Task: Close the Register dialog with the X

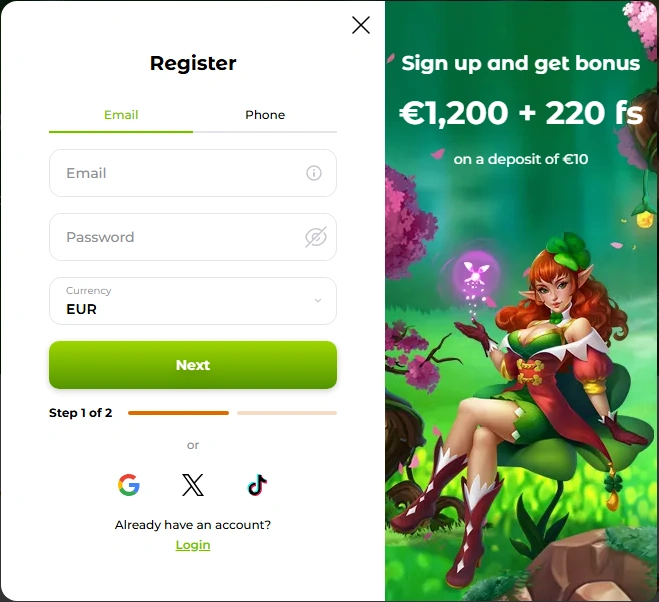Action: (x=361, y=25)
